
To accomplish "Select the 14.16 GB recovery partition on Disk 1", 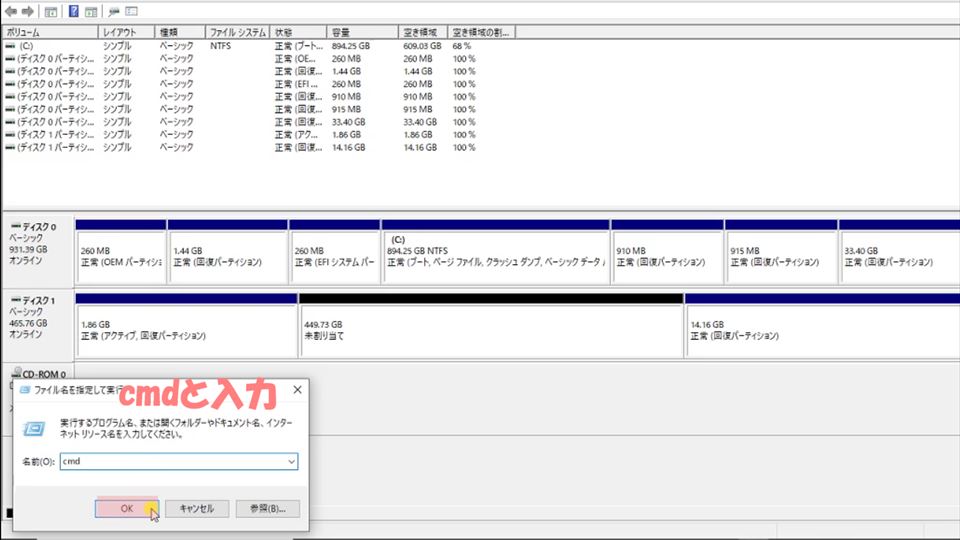I will point(822,331).
